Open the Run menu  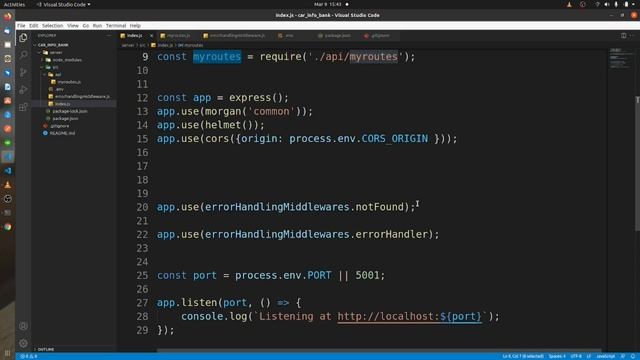point(97,25)
